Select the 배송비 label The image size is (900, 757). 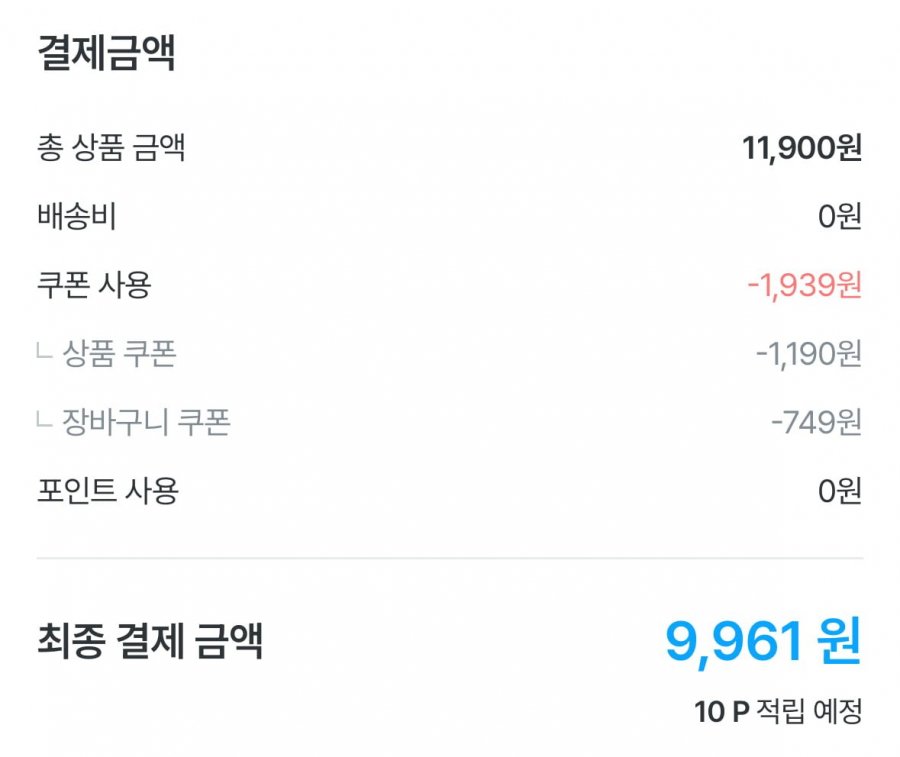(76, 217)
